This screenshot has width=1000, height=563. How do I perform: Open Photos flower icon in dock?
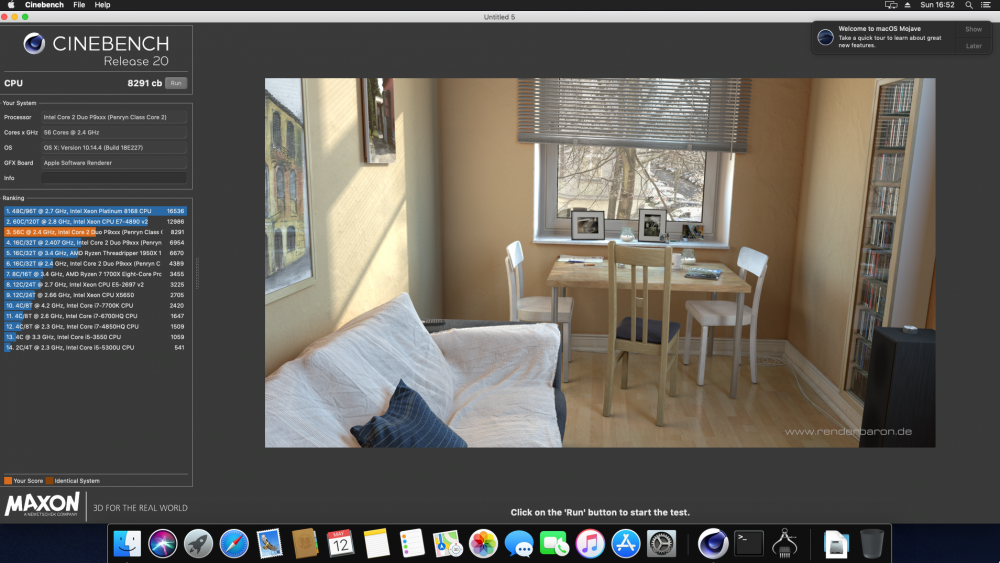click(483, 544)
